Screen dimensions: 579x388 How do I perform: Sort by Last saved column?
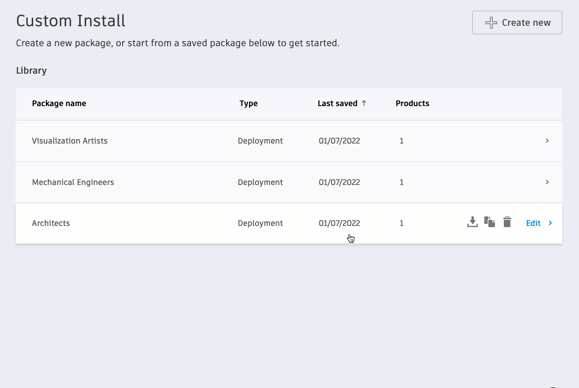[342, 103]
